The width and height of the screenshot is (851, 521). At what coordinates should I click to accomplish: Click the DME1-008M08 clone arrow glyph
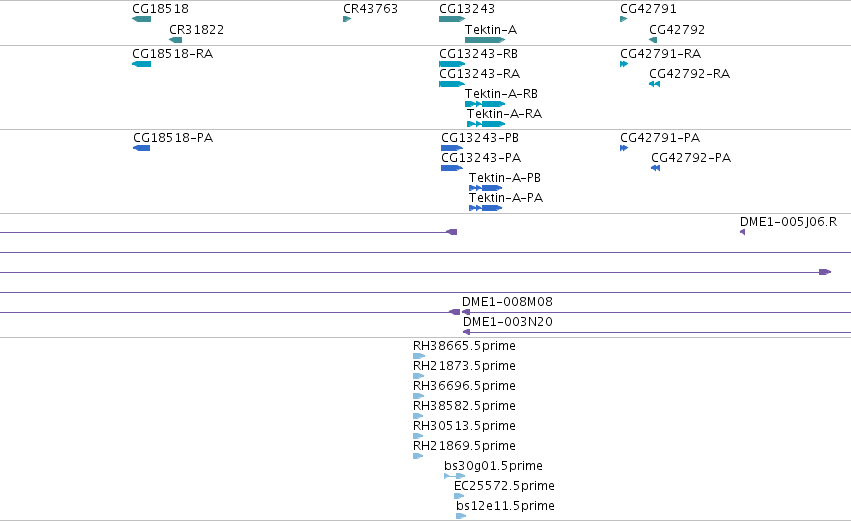click(x=466, y=312)
